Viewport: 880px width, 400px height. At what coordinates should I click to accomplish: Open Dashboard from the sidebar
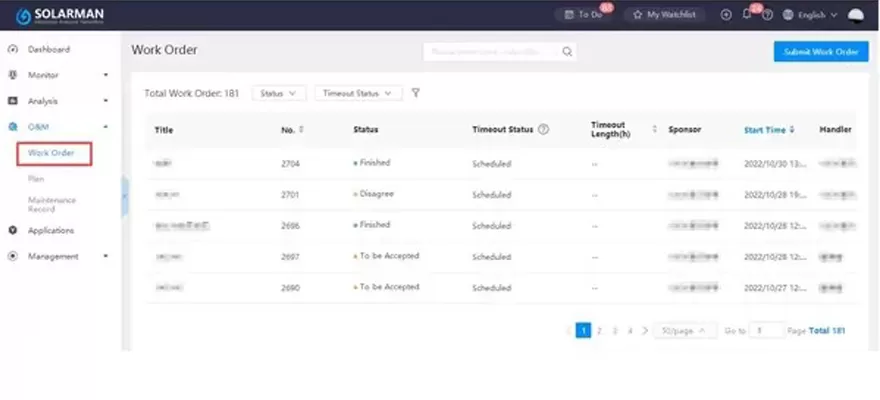click(48, 49)
